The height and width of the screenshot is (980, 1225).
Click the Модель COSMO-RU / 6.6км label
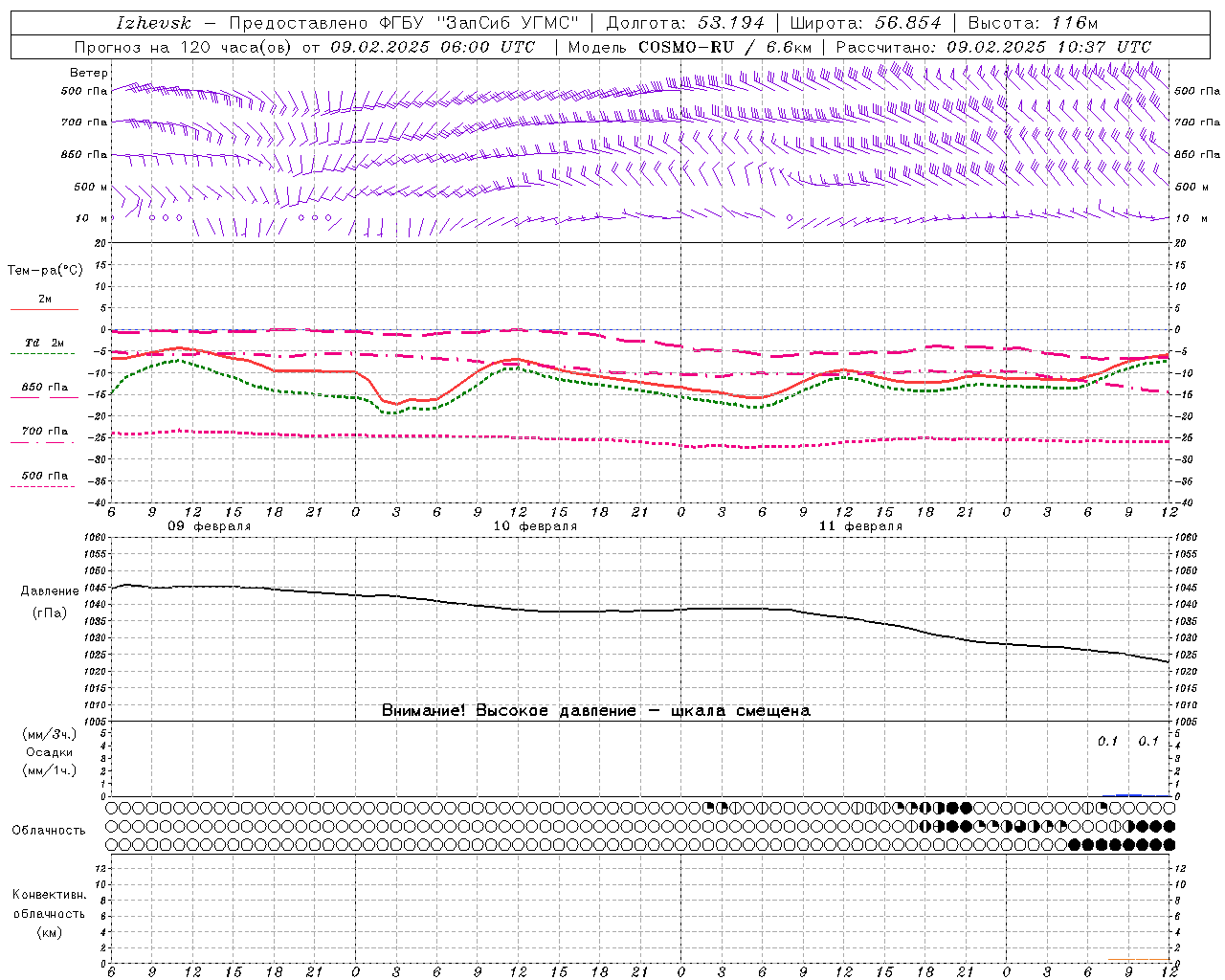pyautogui.click(x=689, y=47)
